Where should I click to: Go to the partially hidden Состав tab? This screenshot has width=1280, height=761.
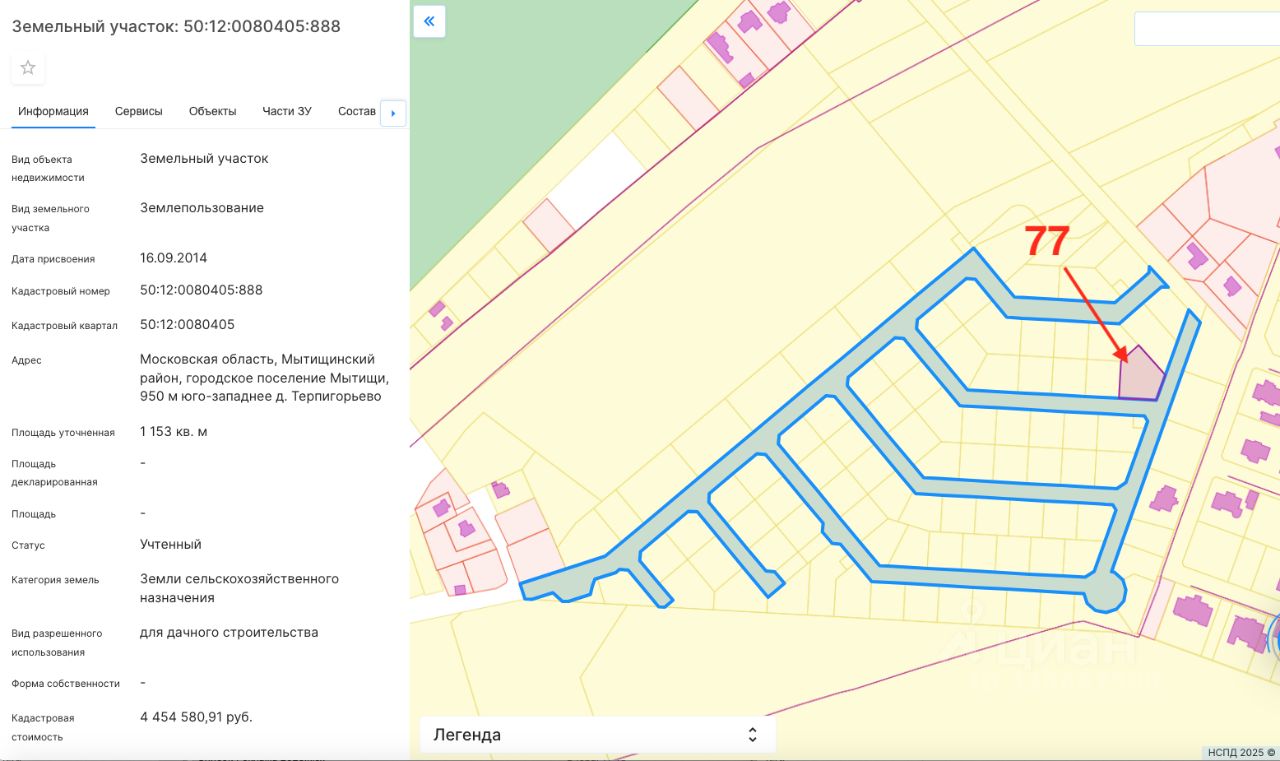[357, 111]
